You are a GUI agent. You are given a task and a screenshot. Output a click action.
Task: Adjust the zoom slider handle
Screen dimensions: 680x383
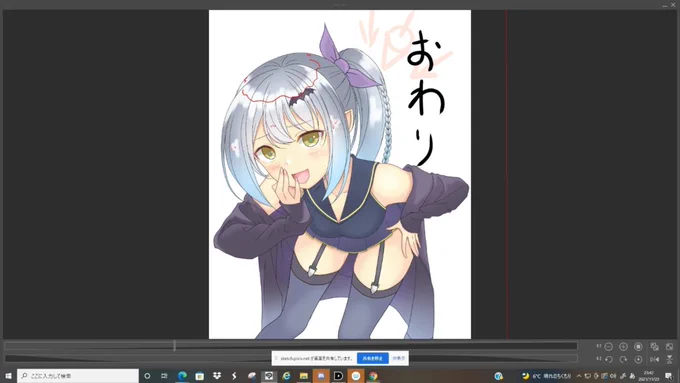point(174,346)
